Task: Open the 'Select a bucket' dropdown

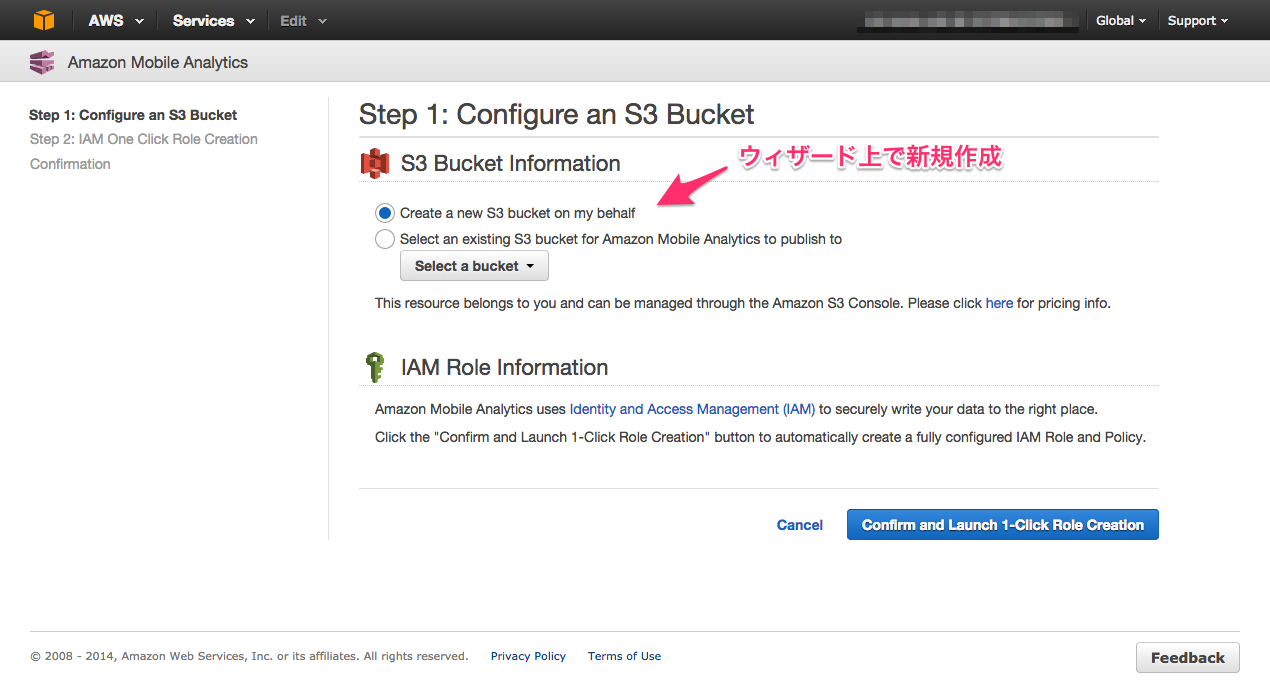Action: 474,266
